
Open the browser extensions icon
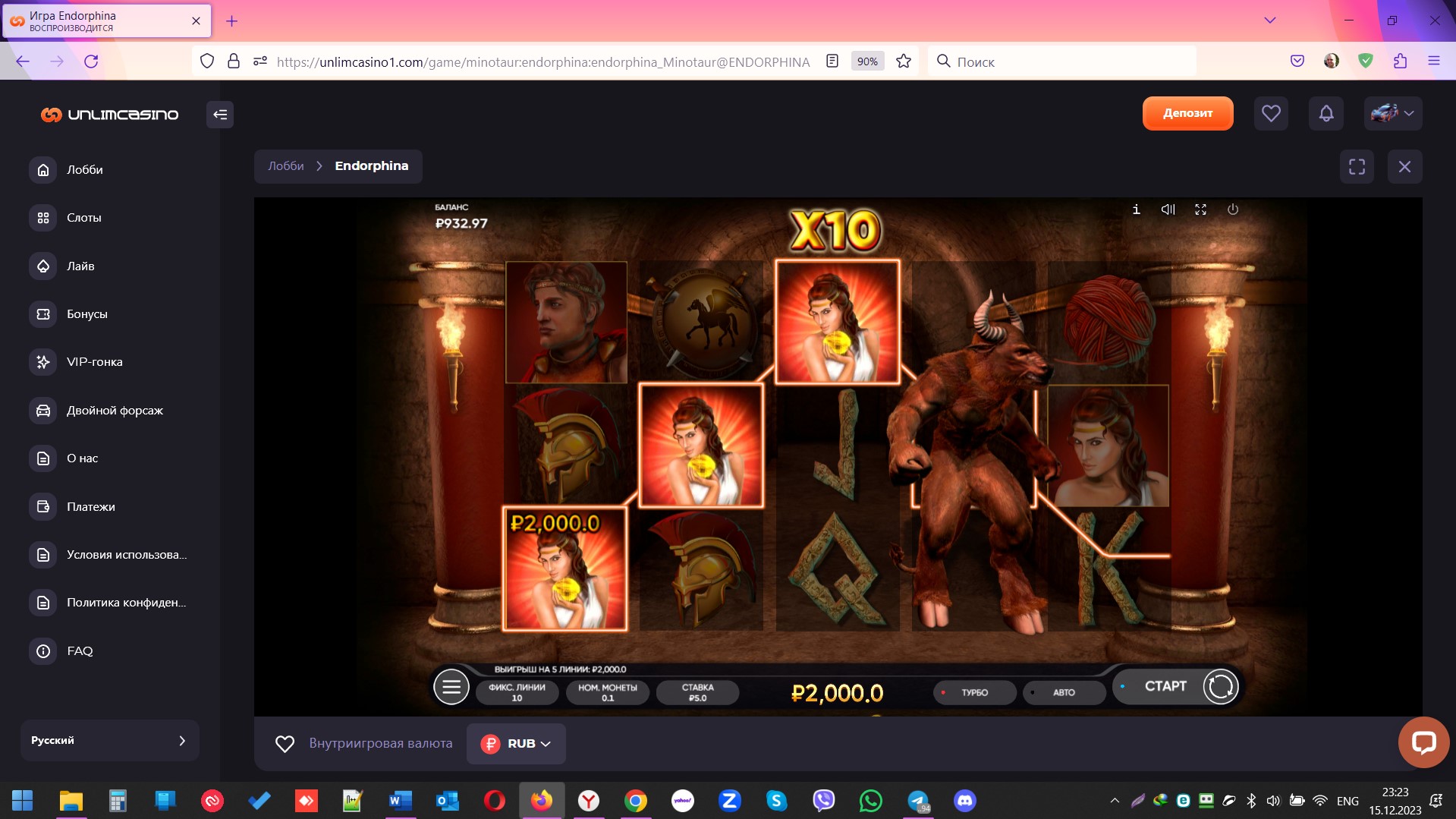point(1400,61)
